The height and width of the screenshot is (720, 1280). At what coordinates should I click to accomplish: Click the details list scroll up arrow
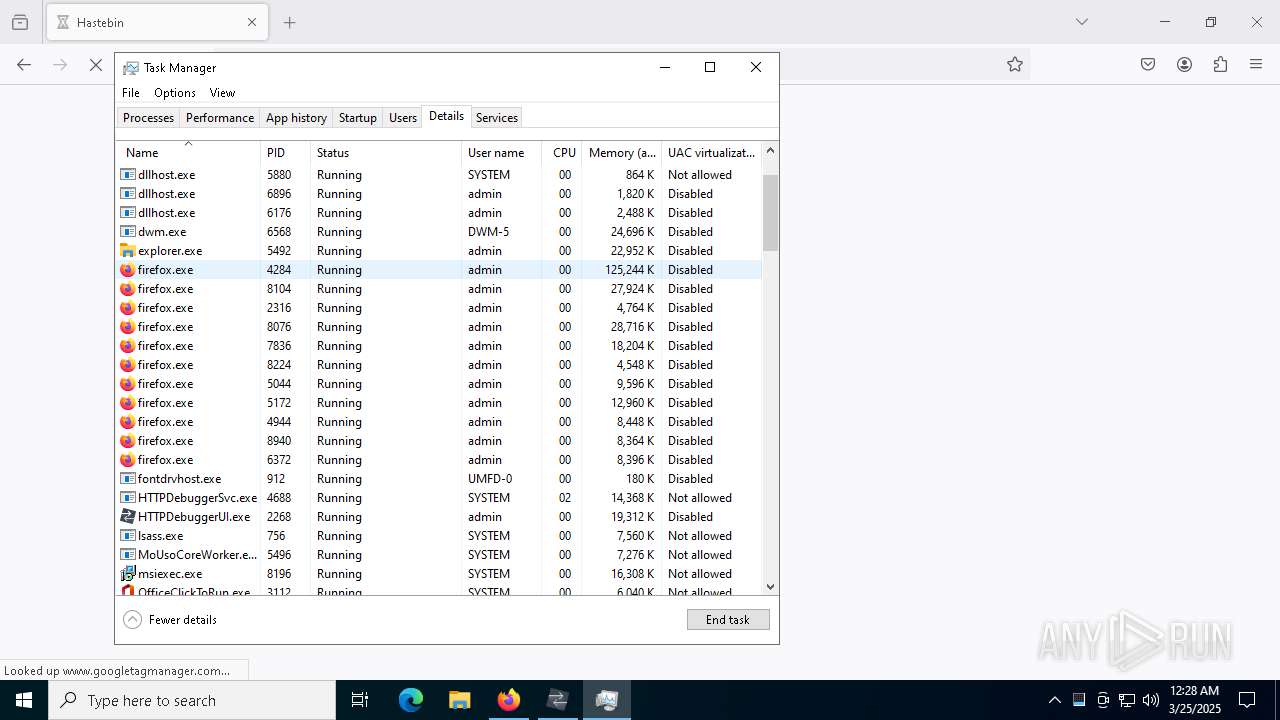tap(770, 150)
